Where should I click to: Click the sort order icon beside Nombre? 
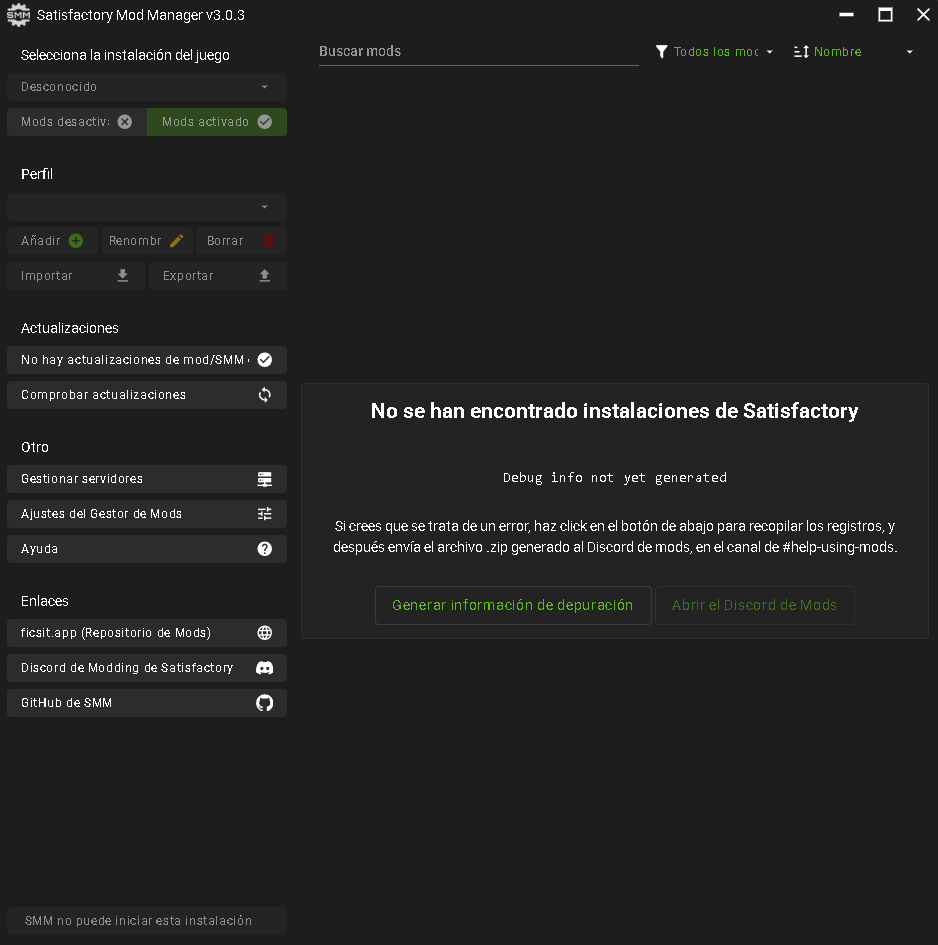click(x=801, y=52)
